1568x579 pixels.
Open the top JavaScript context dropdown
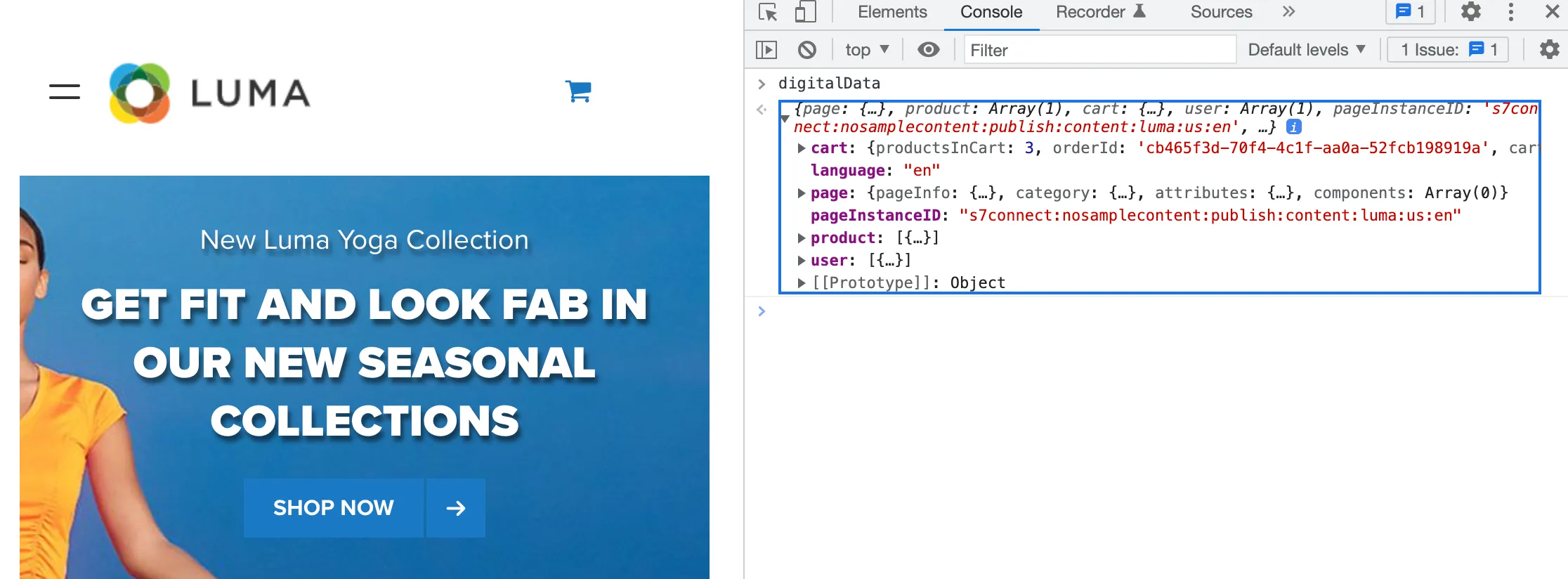click(867, 50)
